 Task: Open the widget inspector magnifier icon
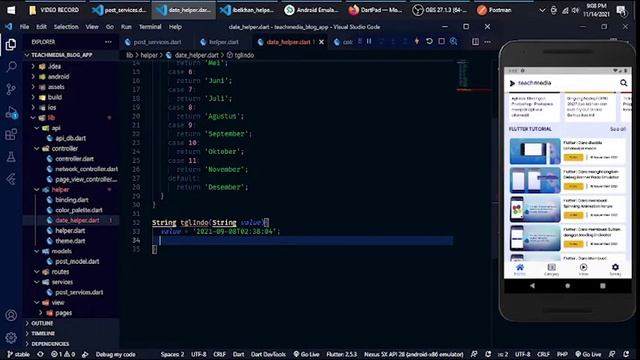(x=453, y=41)
